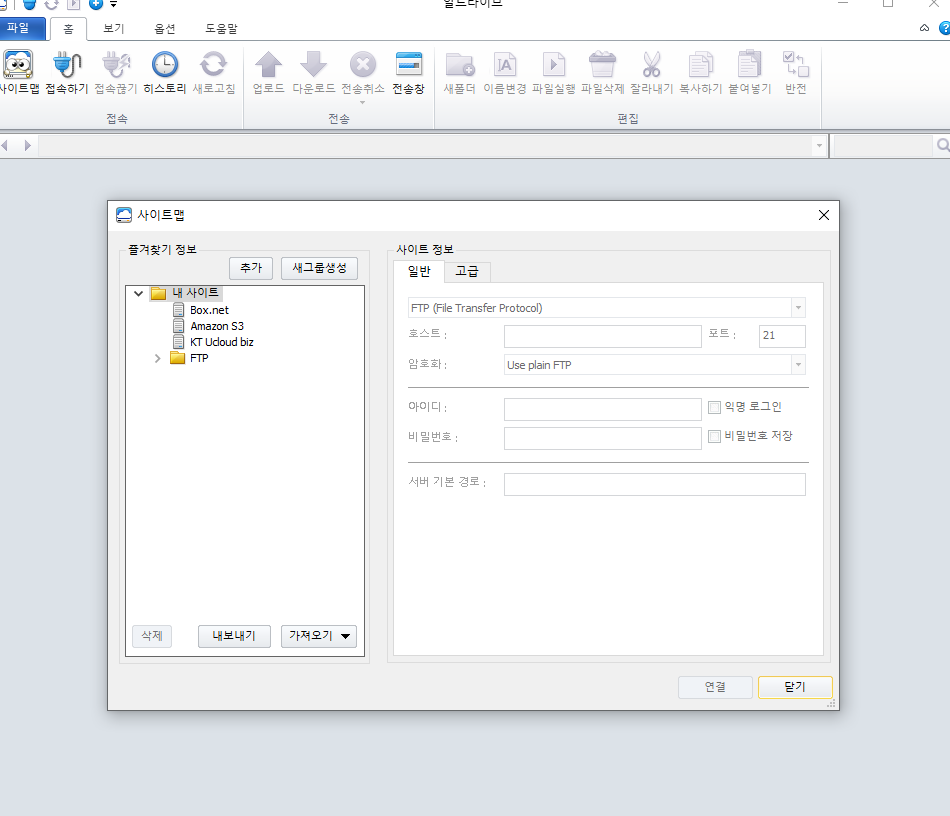Image resolution: width=950 pixels, height=816 pixels.
Task: Switch to the 고급 tab
Action: (x=467, y=271)
